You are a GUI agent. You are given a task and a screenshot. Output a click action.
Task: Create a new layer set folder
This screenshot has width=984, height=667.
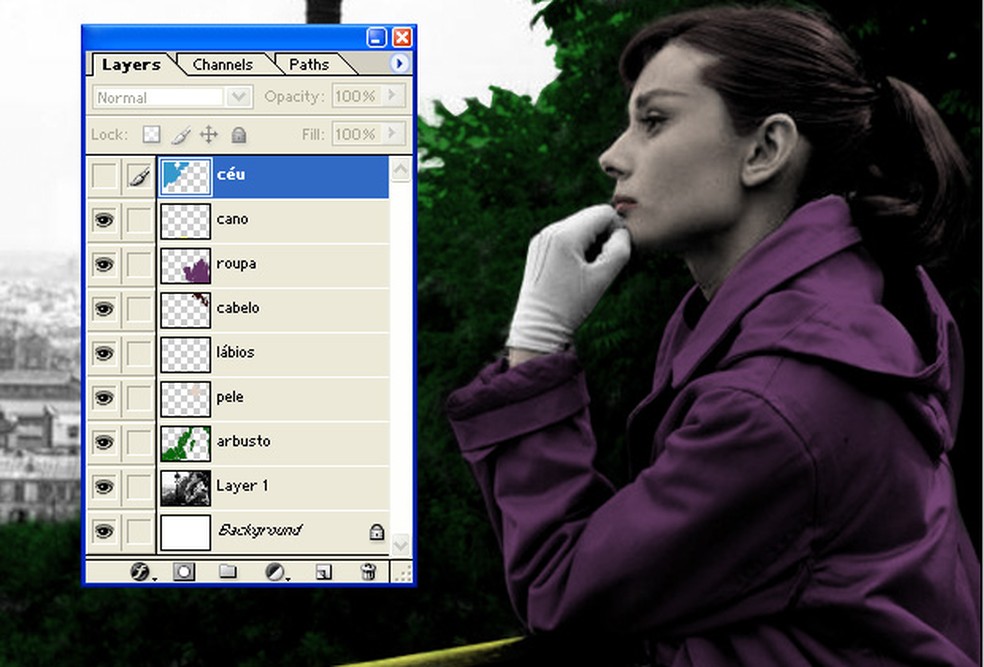(228, 572)
